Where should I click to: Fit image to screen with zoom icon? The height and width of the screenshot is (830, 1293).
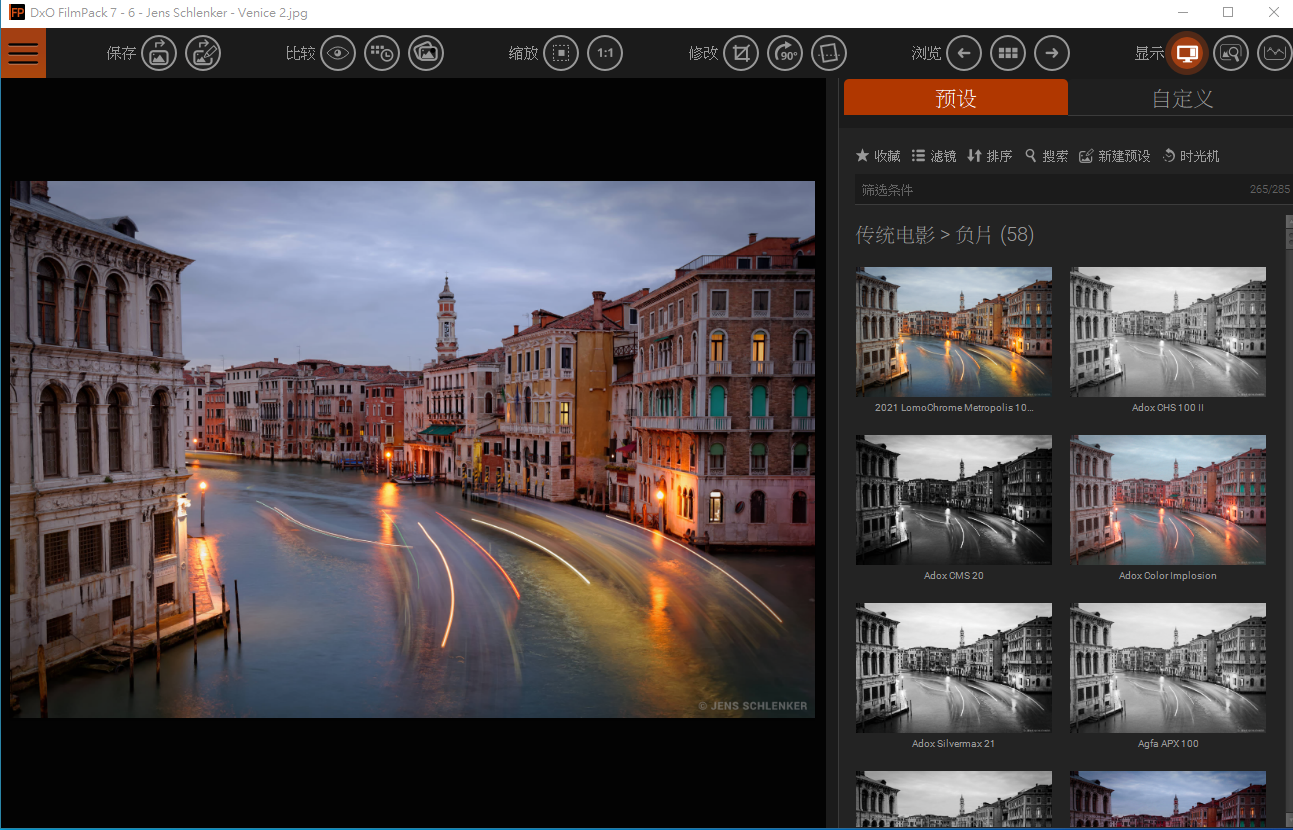[x=561, y=53]
